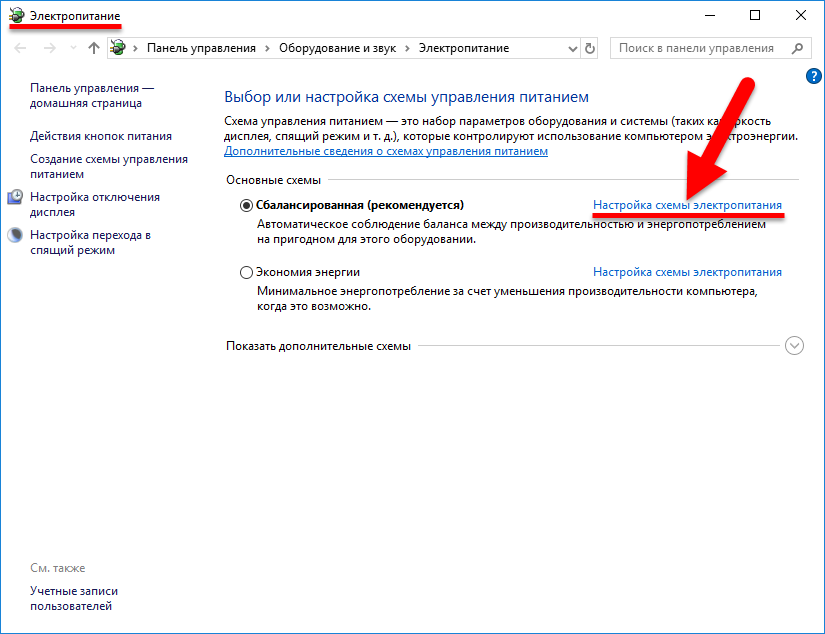This screenshot has width=825, height=634.
Task: Expand the chevron before Панель управления
Action: click(x=135, y=48)
